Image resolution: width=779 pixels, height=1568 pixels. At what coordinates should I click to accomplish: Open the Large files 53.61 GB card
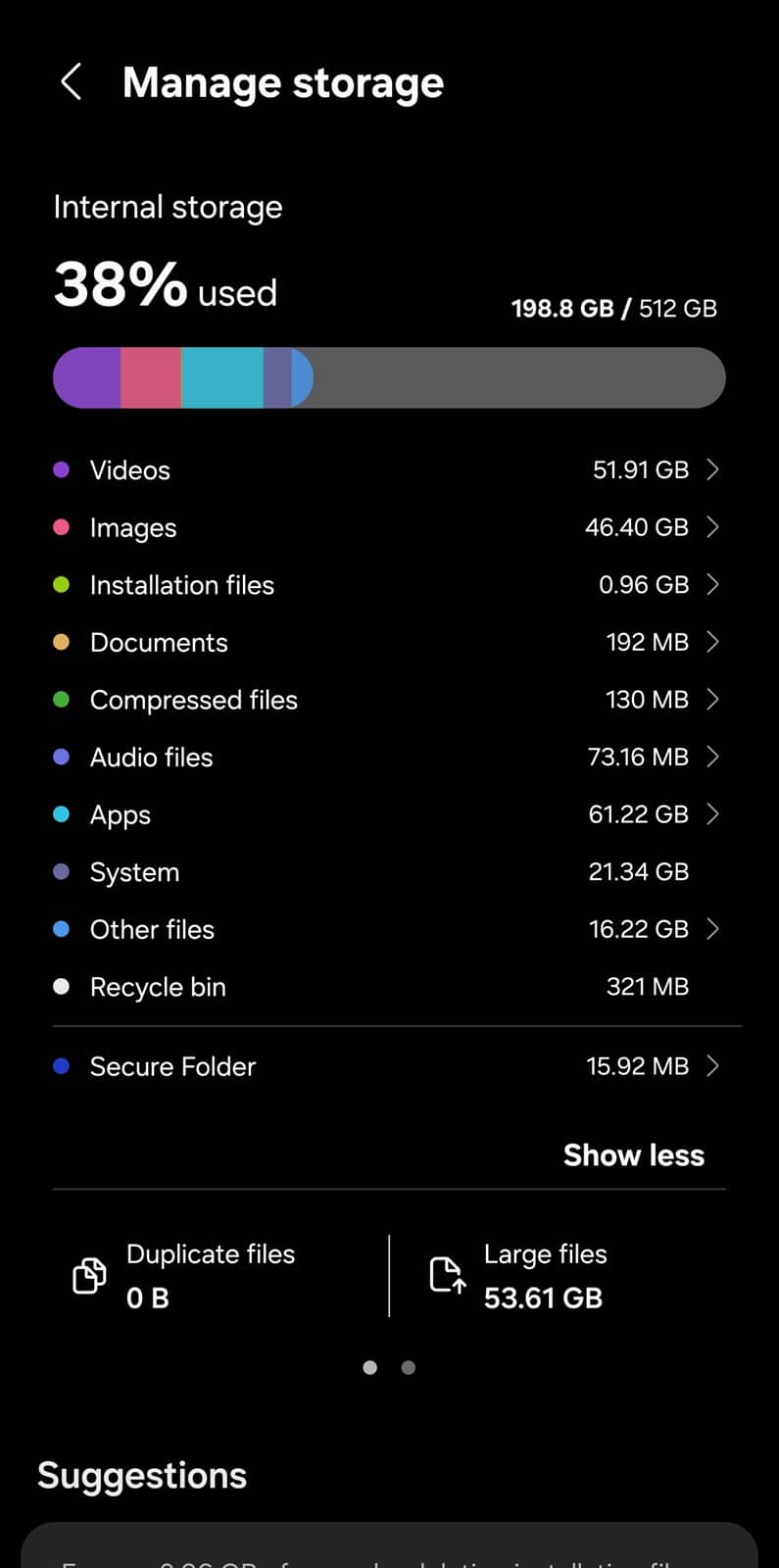pos(544,1276)
